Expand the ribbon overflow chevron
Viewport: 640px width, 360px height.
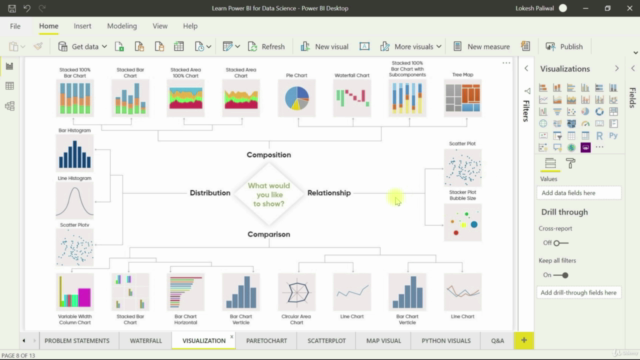coord(636,53)
